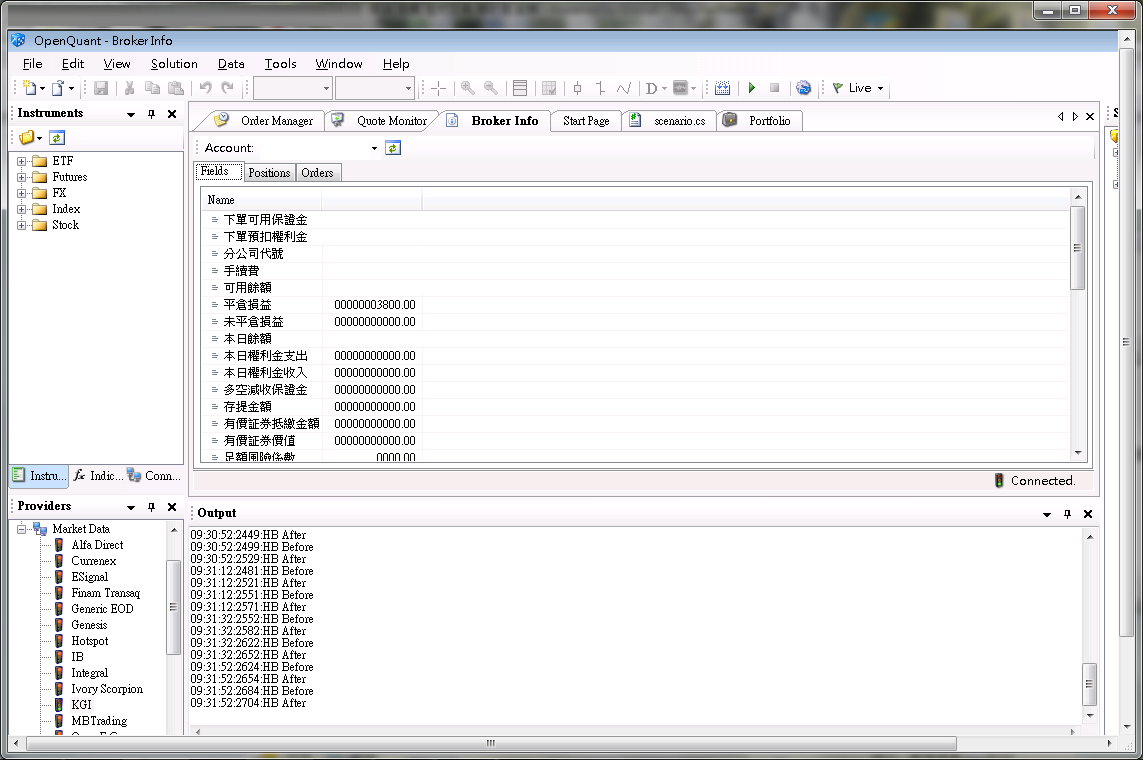Pin the Instruments panel
The width and height of the screenshot is (1143, 760).
point(152,114)
